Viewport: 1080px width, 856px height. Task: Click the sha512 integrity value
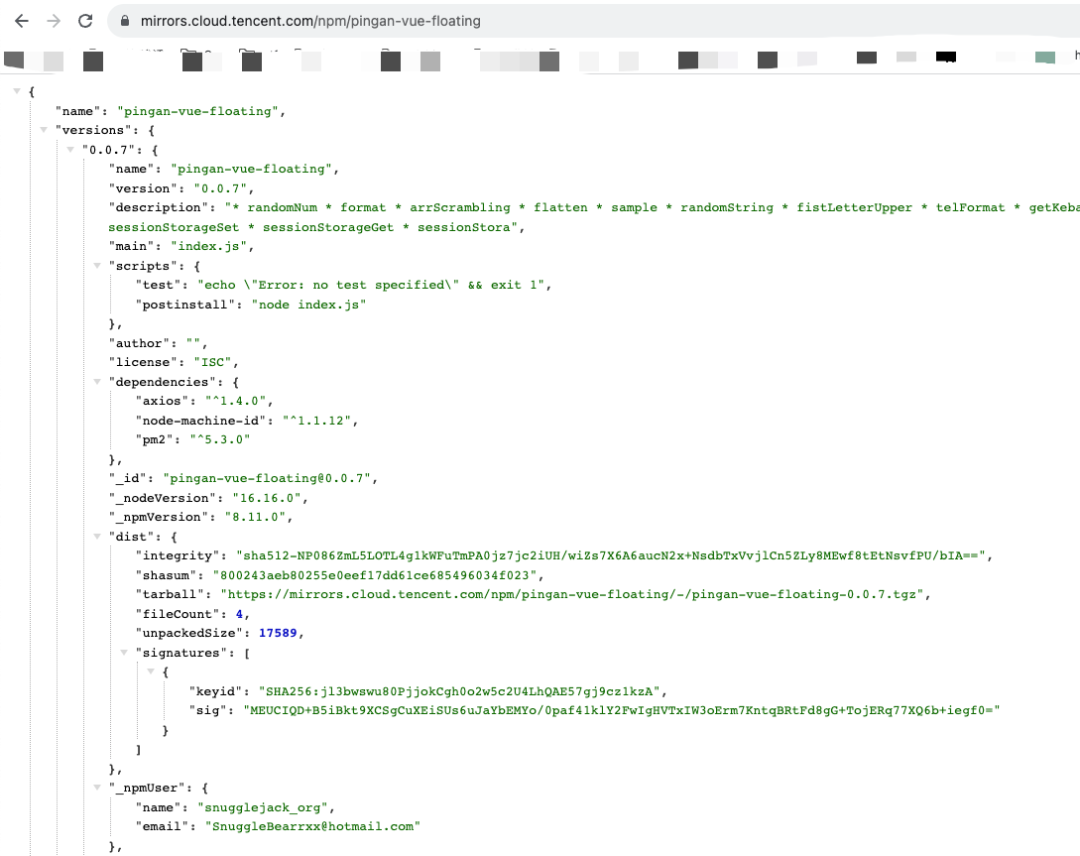(x=611, y=555)
